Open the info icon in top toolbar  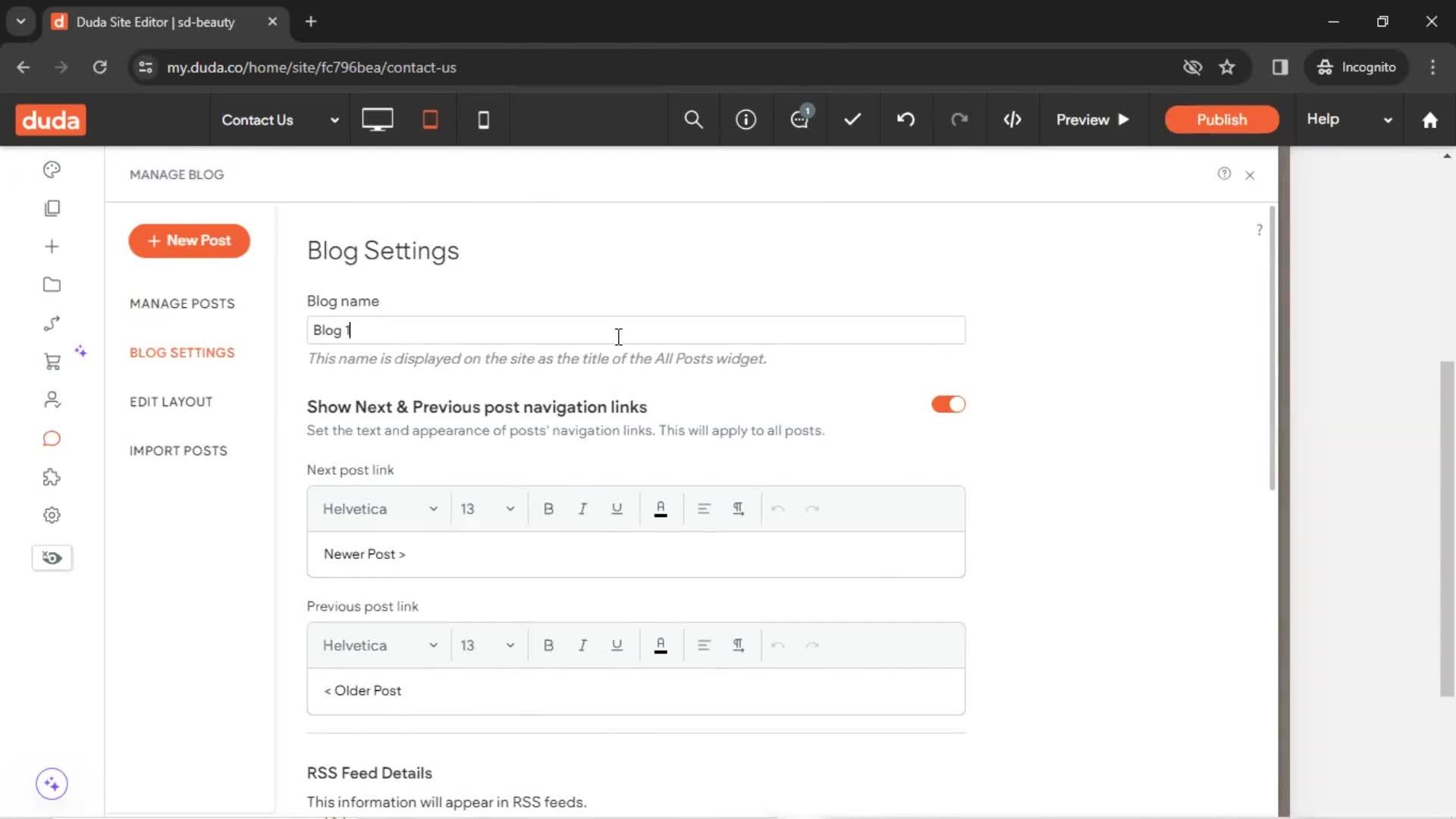[x=746, y=120]
